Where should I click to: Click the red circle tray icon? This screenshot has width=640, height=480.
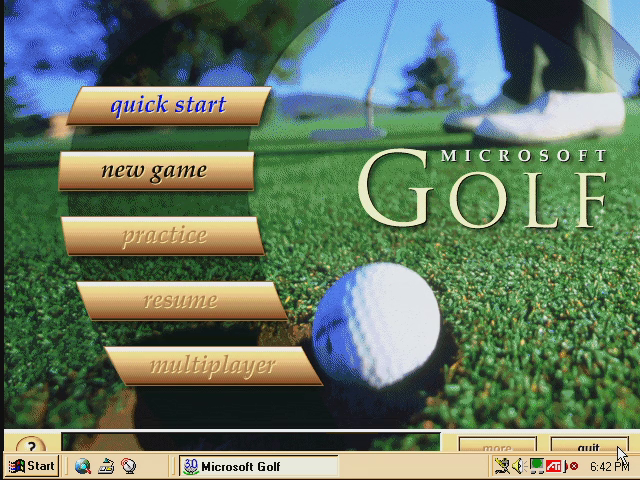pos(572,466)
